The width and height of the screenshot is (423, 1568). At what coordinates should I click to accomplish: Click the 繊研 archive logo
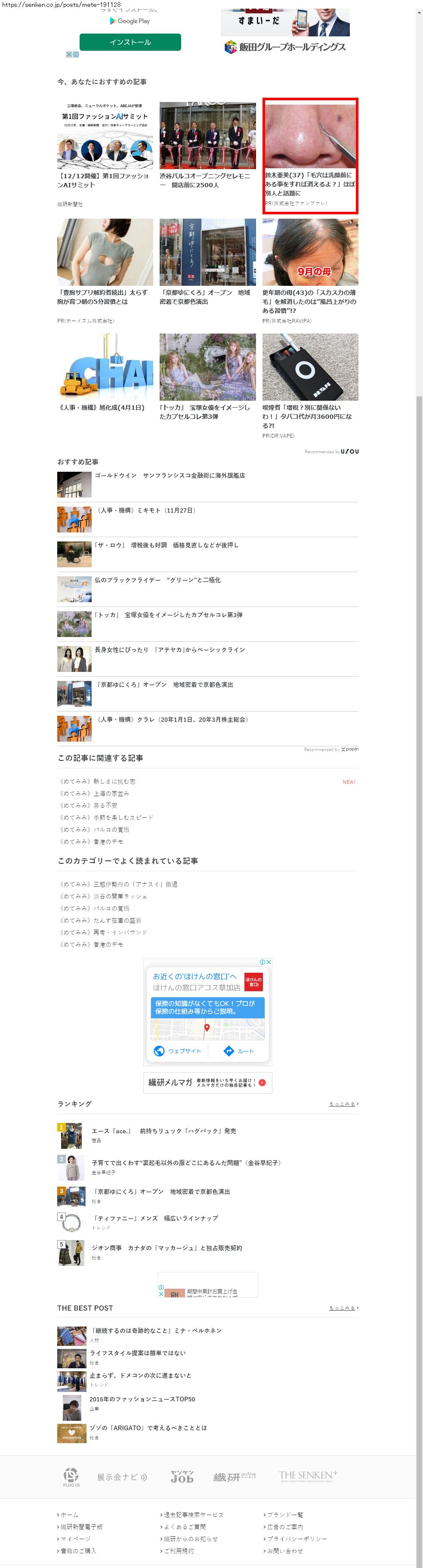point(235,1476)
